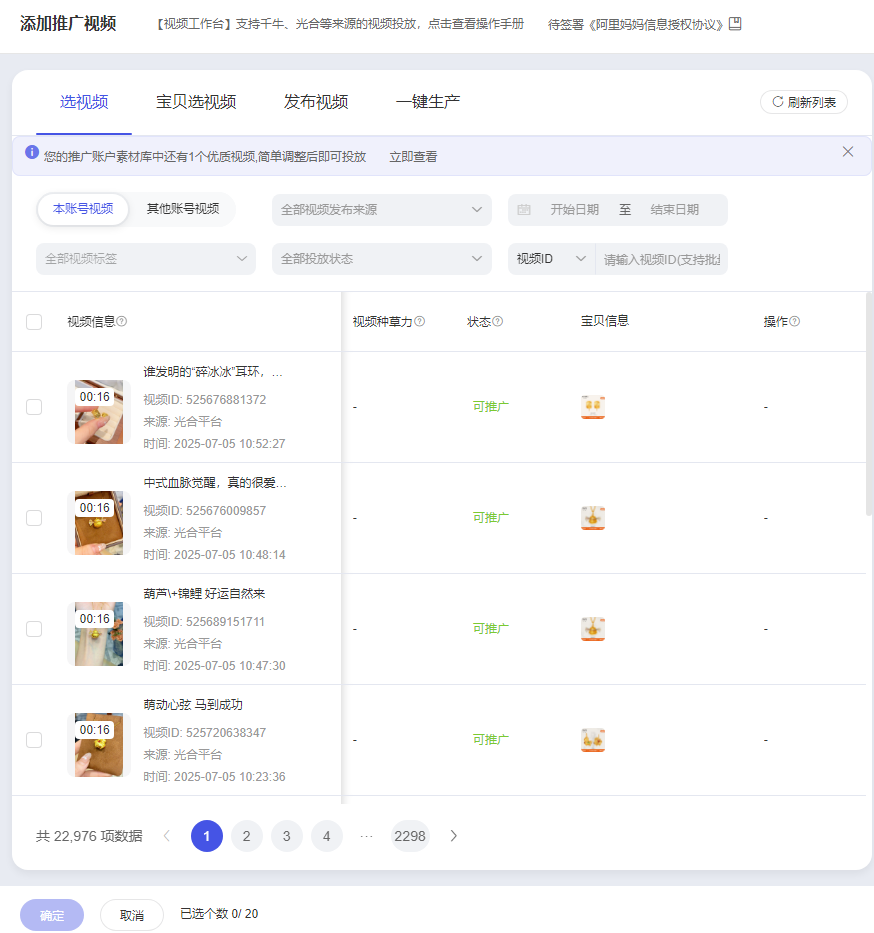The image size is (874, 933).
Task: Expand the 全部投放状态 dropdown
Action: pyautogui.click(x=381, y=259)
